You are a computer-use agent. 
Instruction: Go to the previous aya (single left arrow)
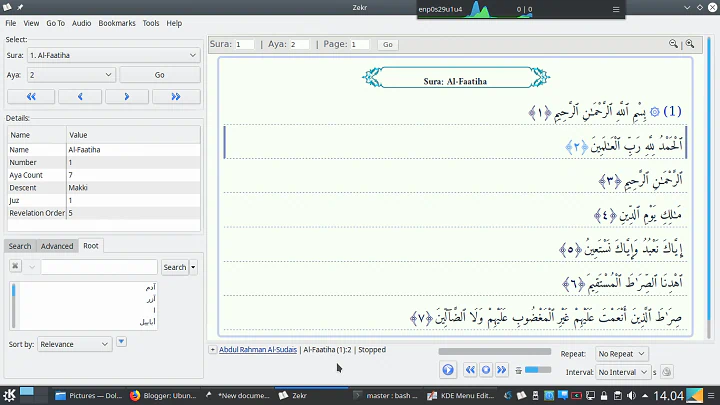tap(80, 96)
